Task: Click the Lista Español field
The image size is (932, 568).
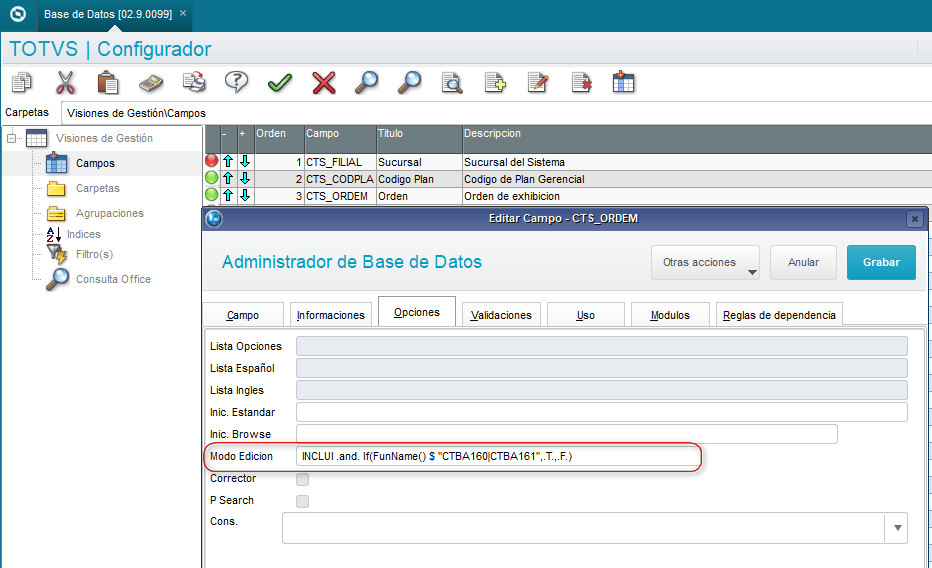Action: point(602,368)
